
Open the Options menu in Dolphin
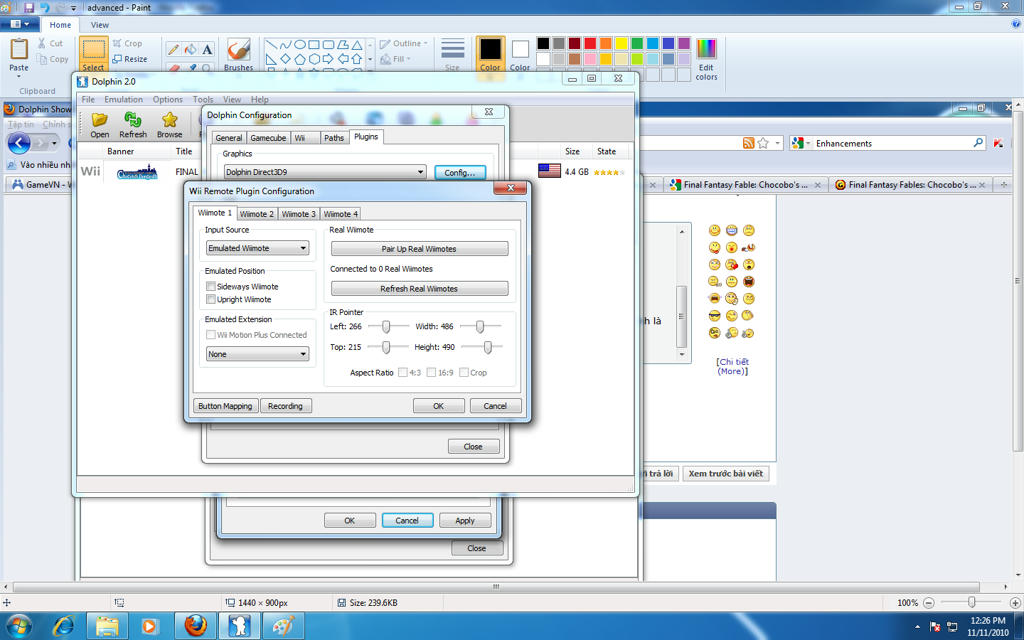(168, 99)
